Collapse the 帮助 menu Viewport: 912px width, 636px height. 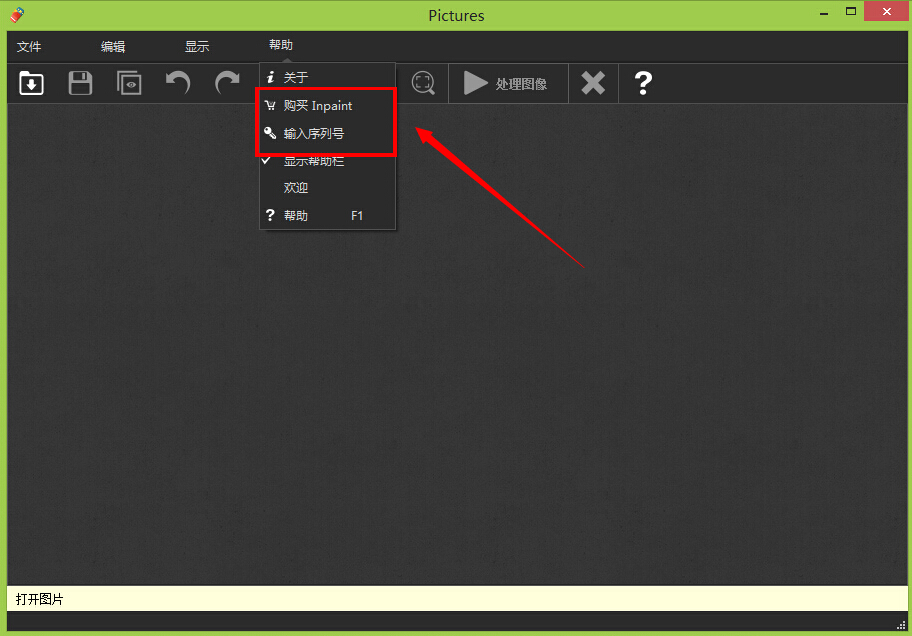point(281,45)
